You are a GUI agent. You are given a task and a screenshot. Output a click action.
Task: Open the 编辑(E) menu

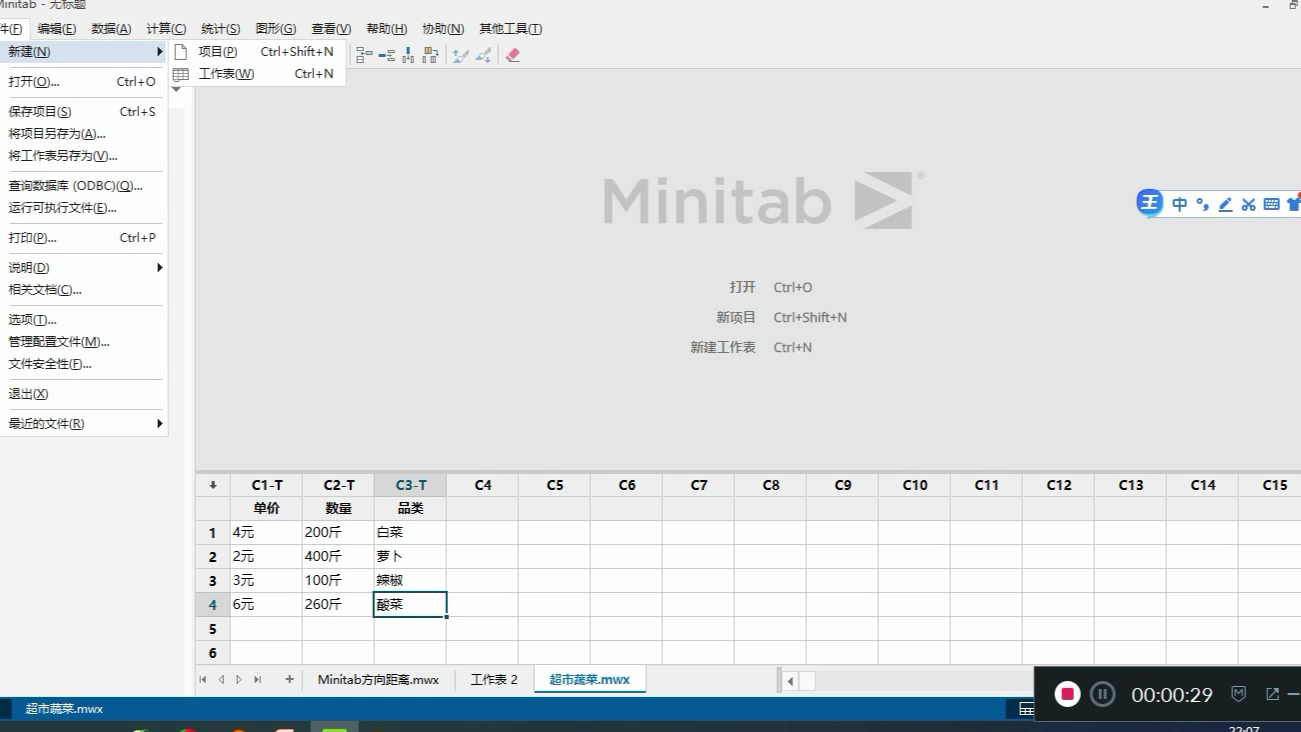57,29
